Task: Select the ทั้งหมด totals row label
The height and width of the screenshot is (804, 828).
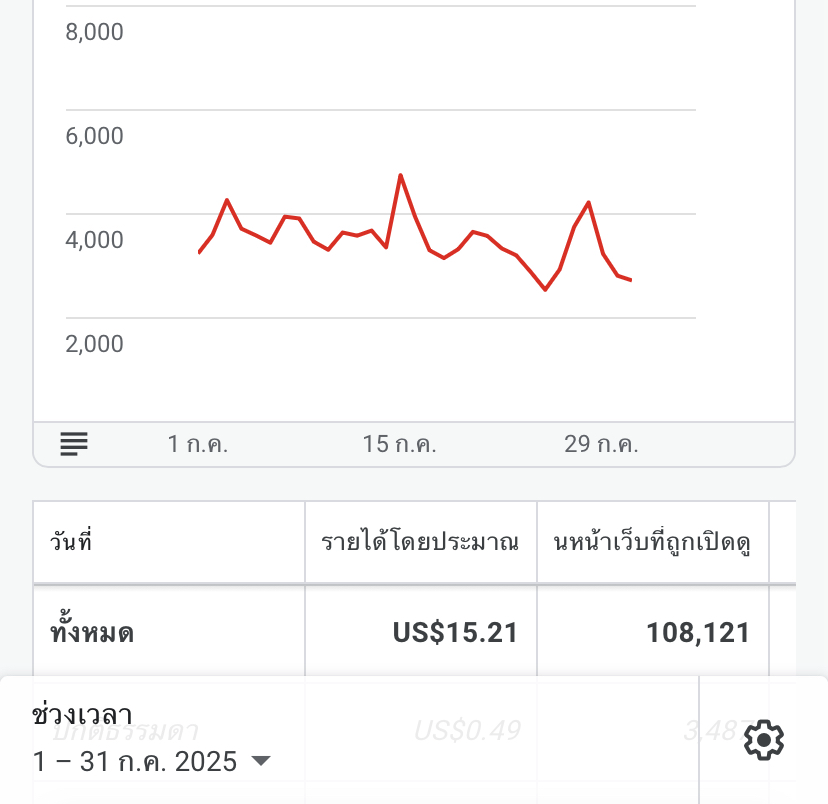Action: pyautogui.click(x=92, y=632)
